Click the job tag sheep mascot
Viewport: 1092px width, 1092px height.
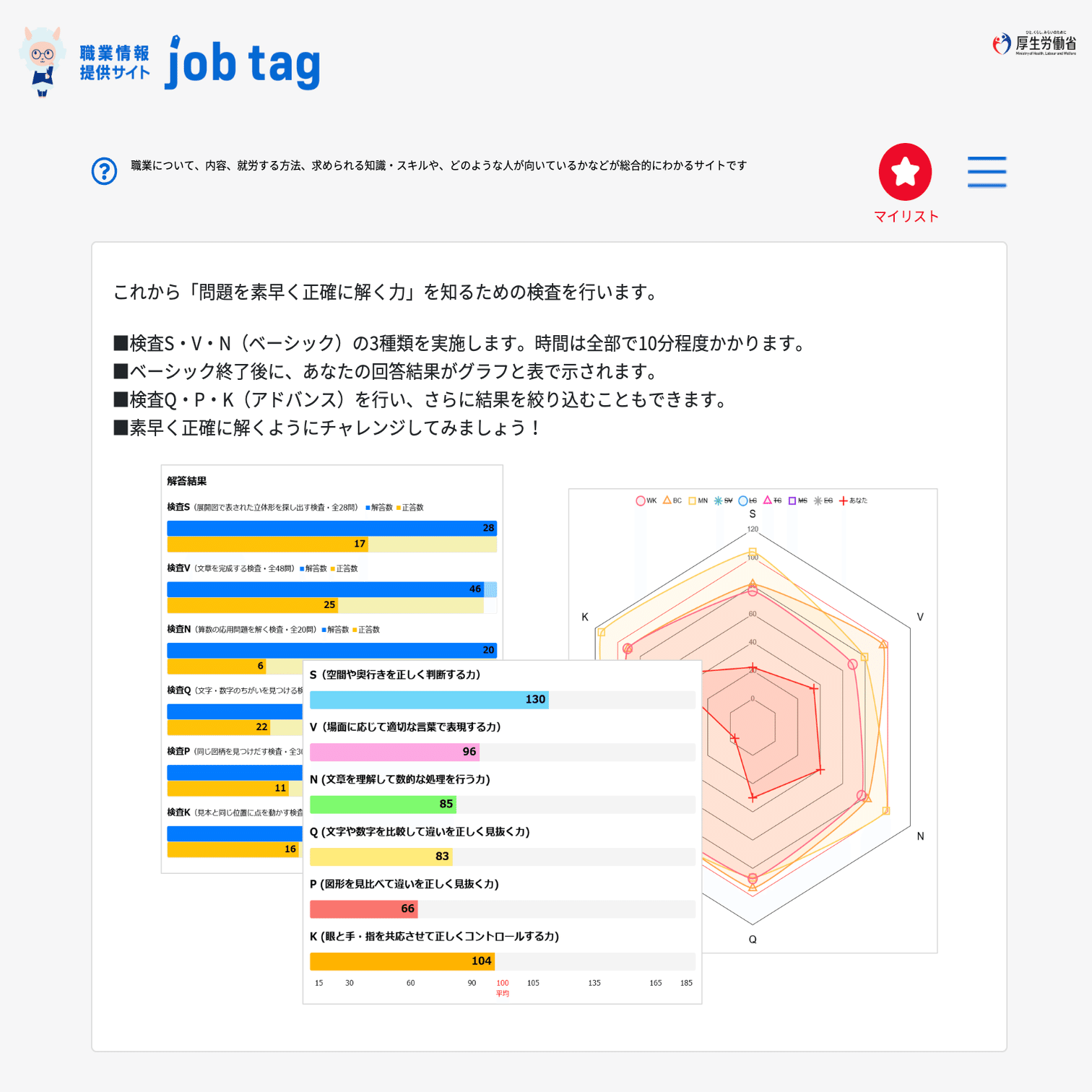pyautogui.click(x=43, y=61)
